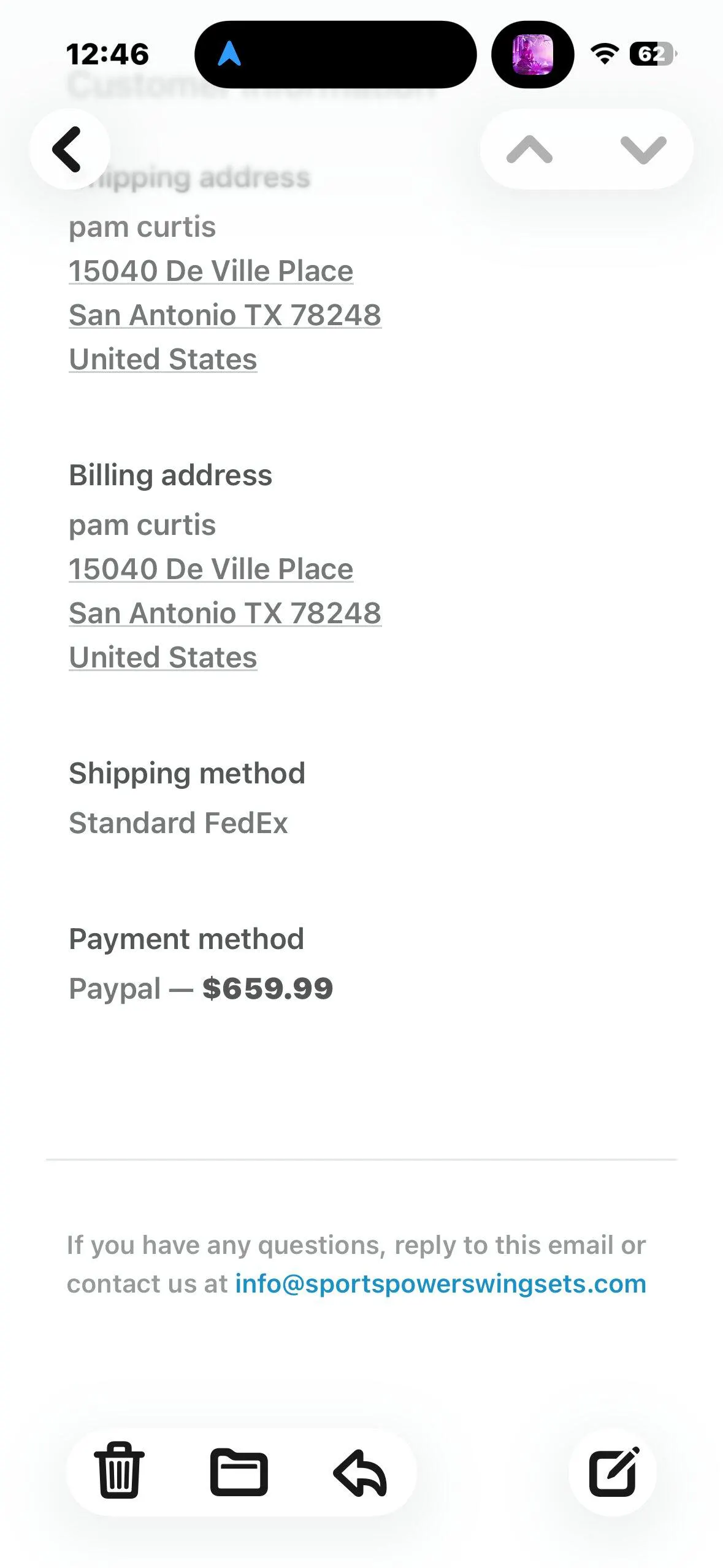Tap shipping address United States link
Image resolution: width=723 pixels, height=1568 pixels.
[x=163, y=359]
